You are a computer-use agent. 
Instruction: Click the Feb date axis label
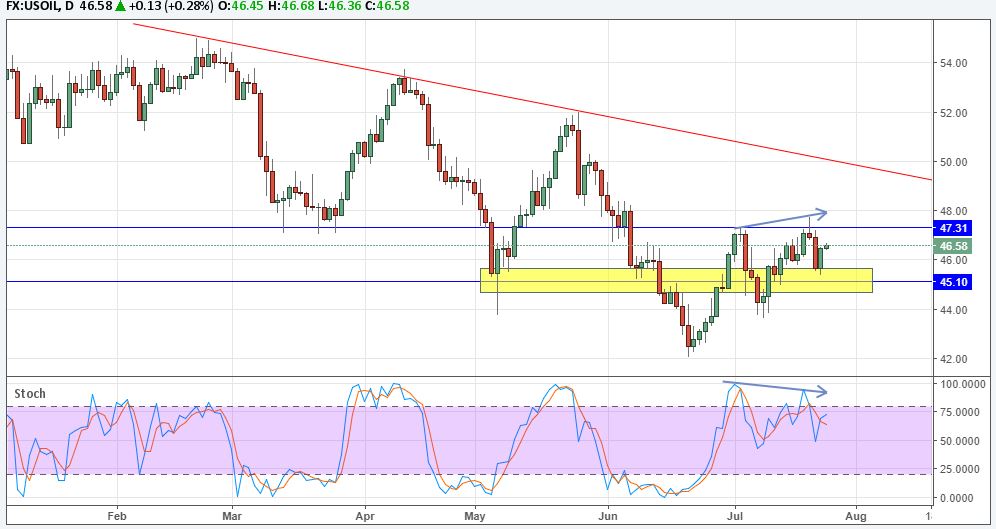(x=118, y=516)
